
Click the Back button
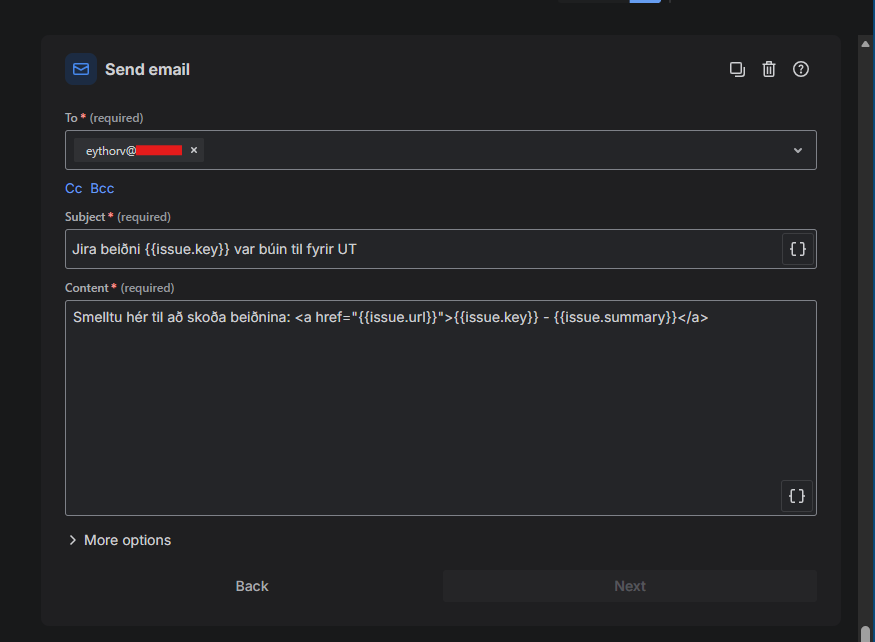tap(251, 586)
